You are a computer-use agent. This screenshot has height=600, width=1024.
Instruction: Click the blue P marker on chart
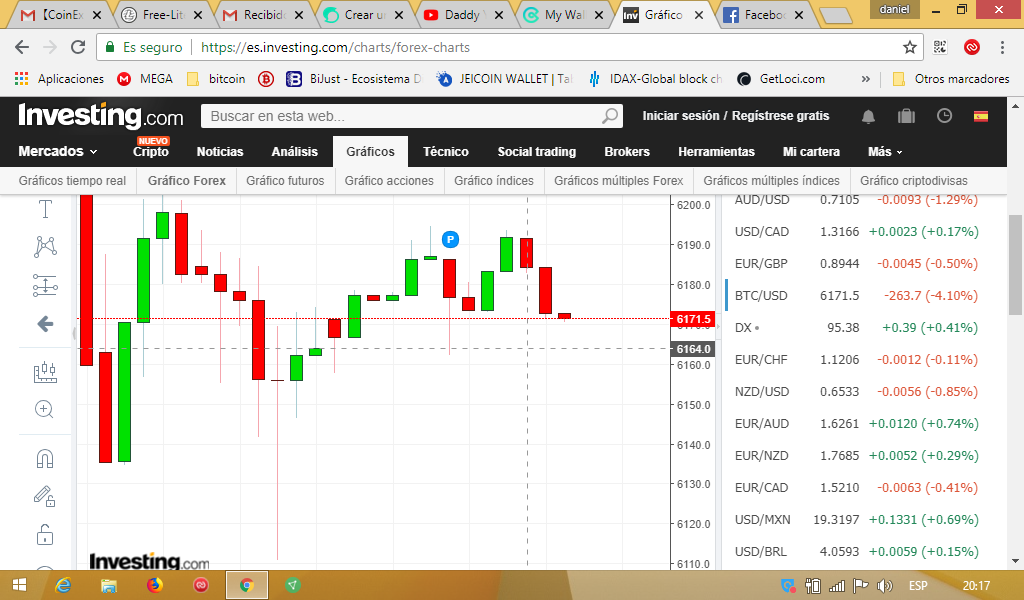[x=450, y=240]
